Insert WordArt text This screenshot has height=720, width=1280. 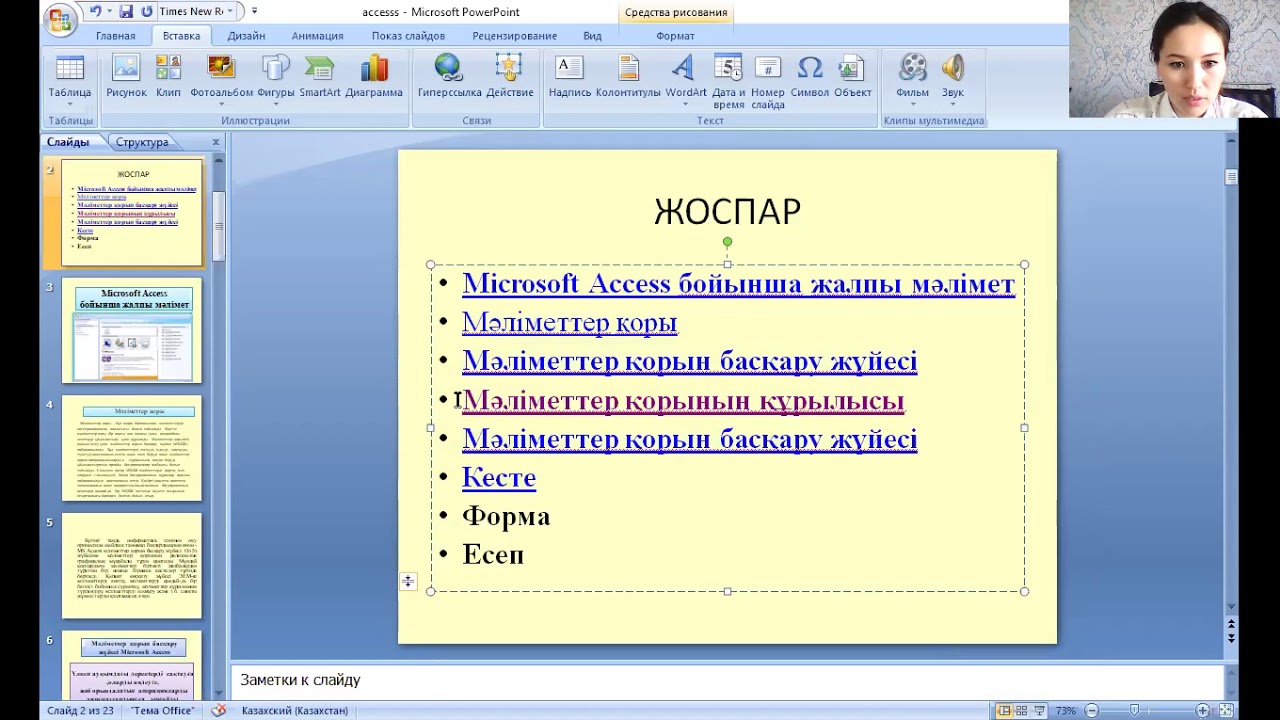pyautogui.click(x=685, y=78)
